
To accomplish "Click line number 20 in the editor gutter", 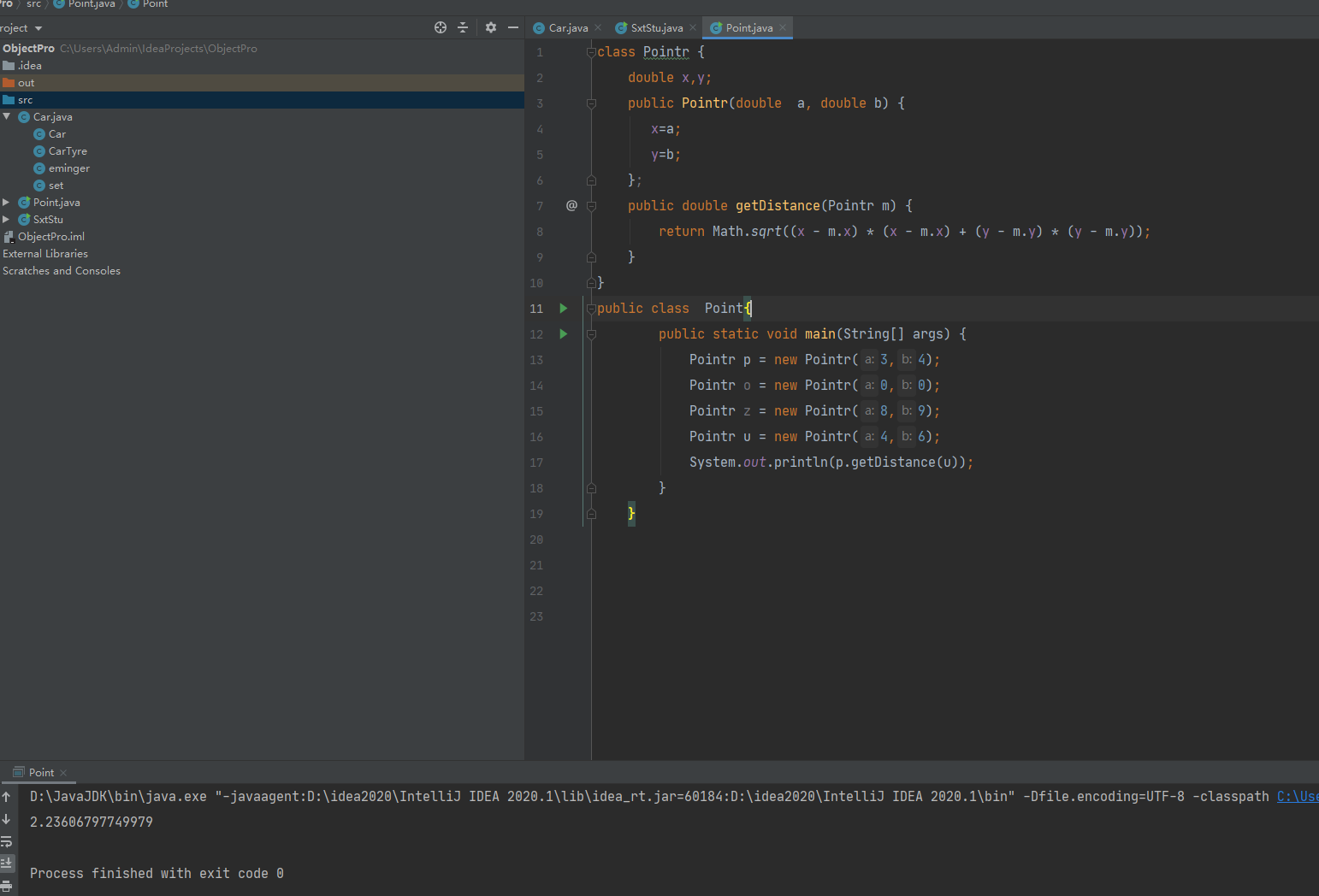I will tap(536, 539).
